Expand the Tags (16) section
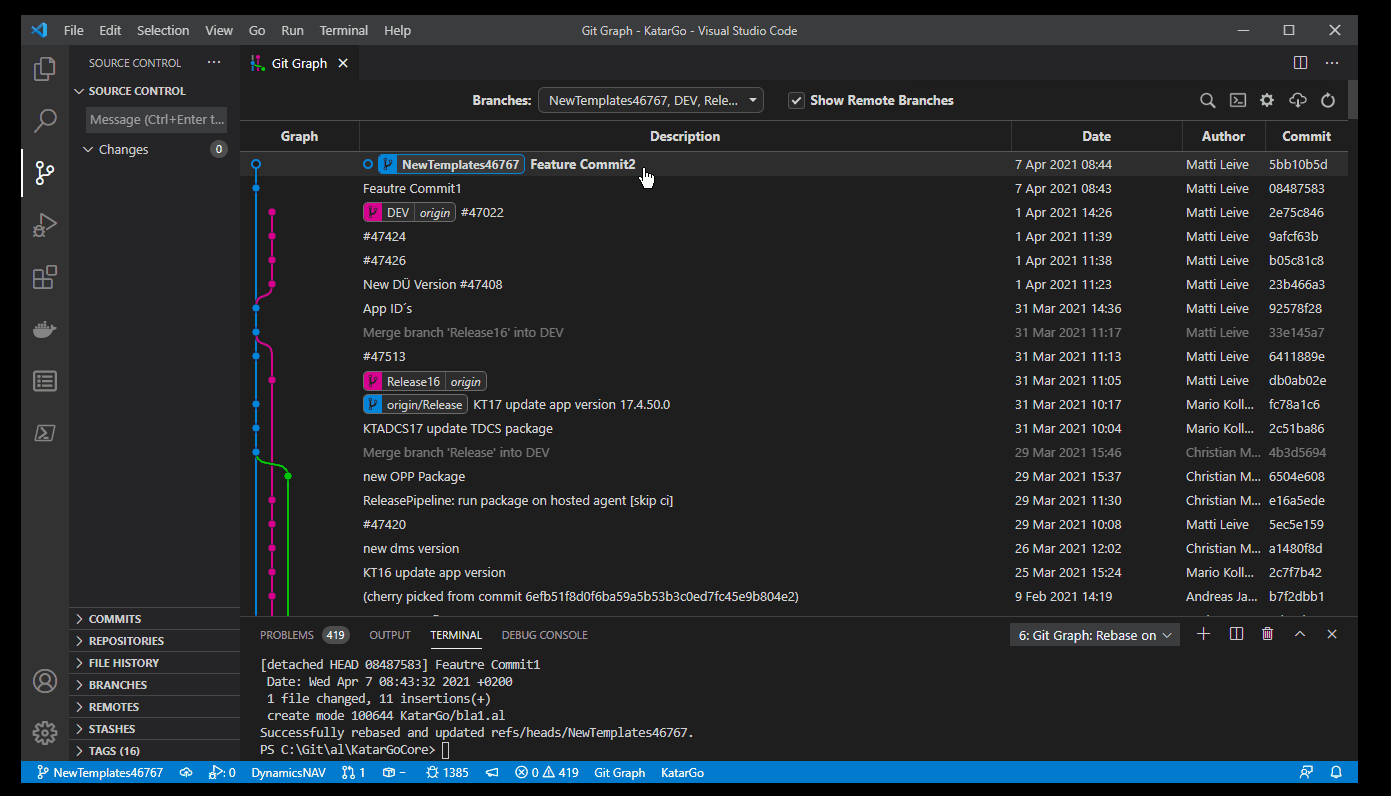 [x=155, y=751]
